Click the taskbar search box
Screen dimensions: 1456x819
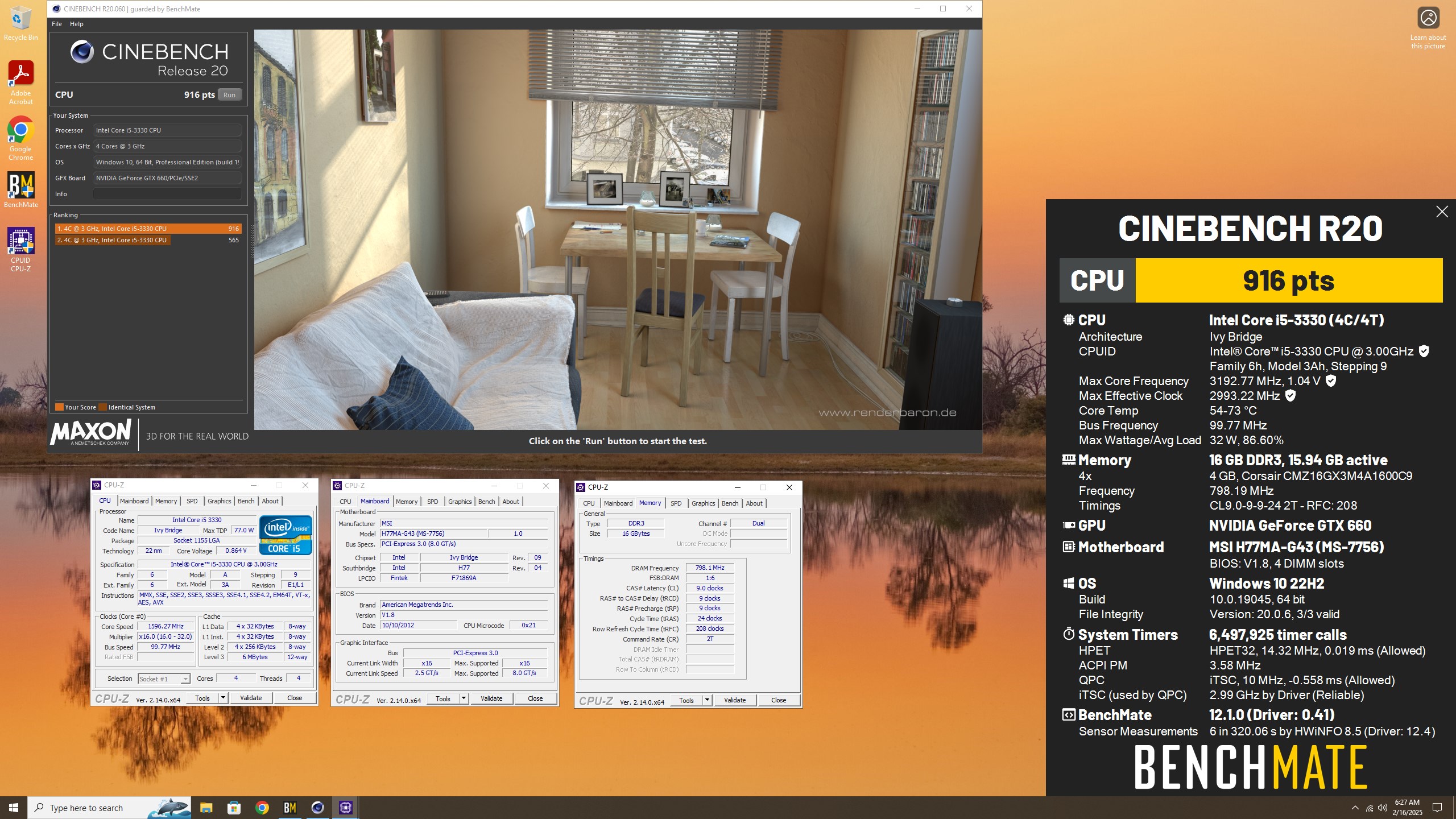tap(110, 808)
